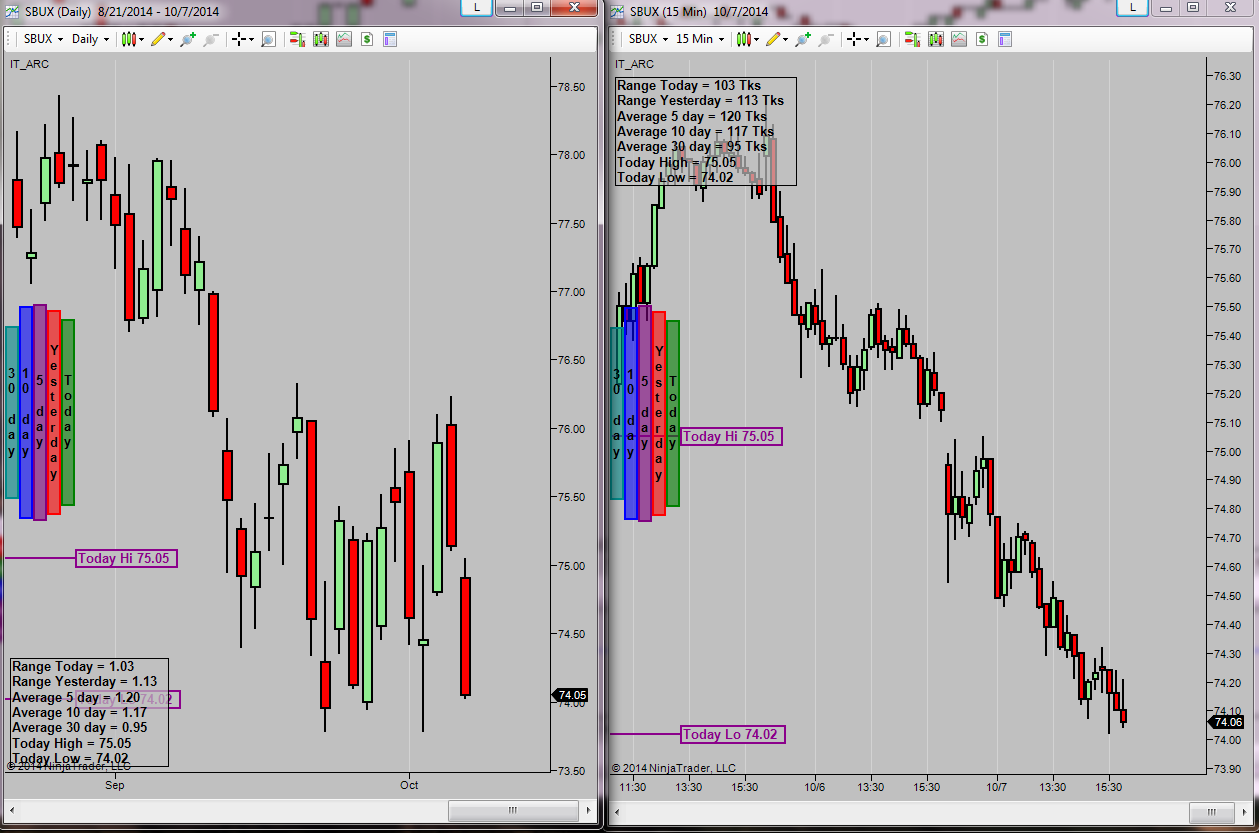The height and width of the screenshot is (833, 1259).
Task: Click the zoom in magnifier in Daily chart
Action: coord(188,39)
